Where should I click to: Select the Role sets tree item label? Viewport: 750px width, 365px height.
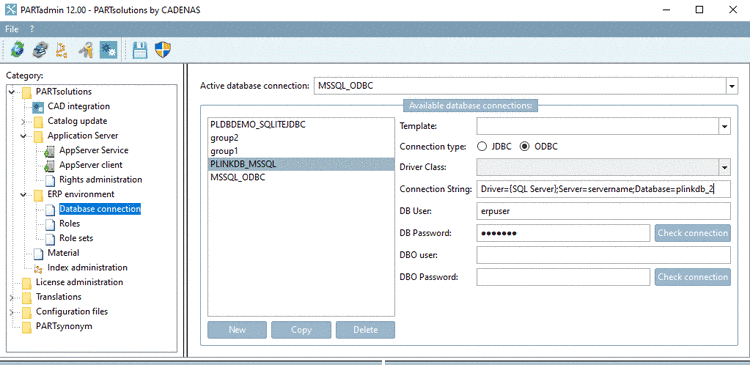(x=76, y=238)
